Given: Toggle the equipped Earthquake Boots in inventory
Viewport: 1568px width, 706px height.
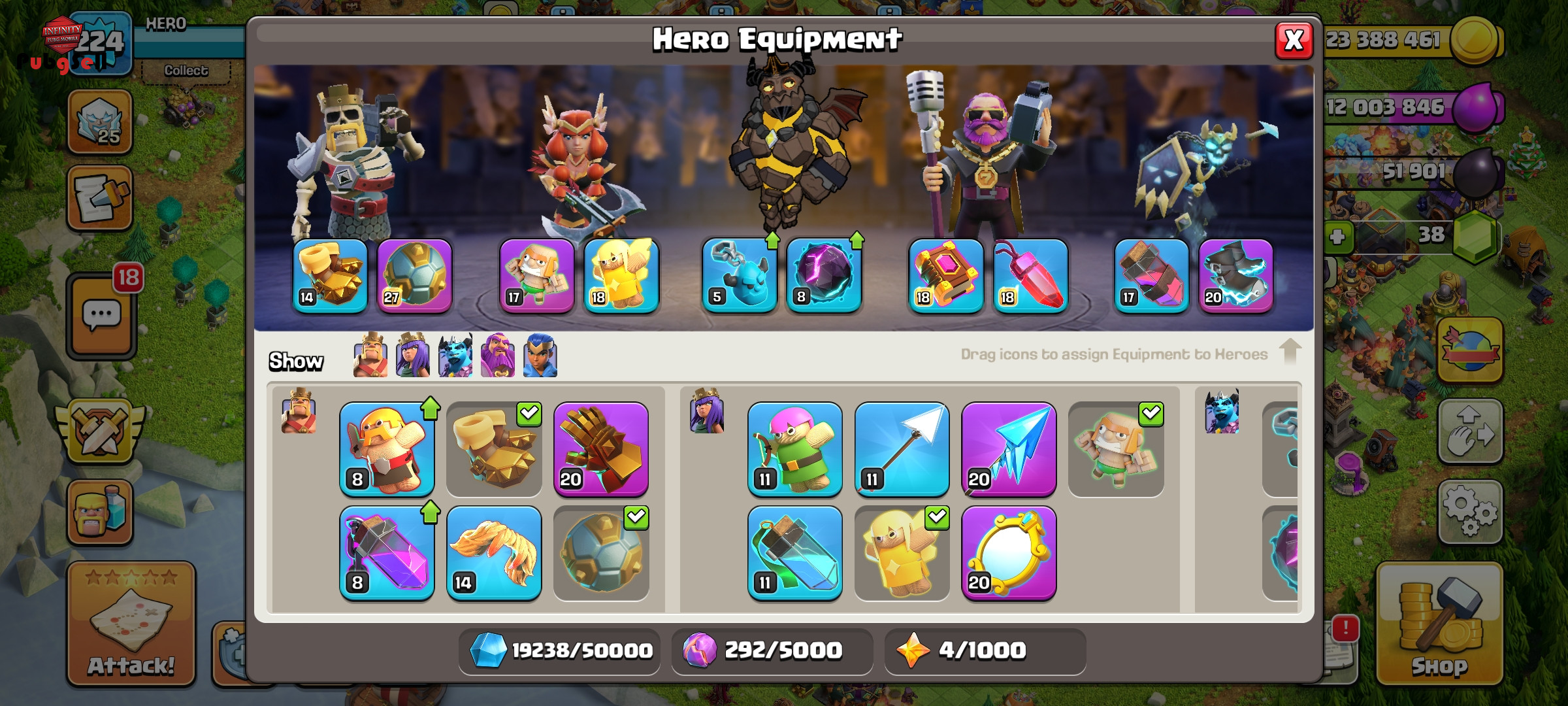Looking at the screenshot, I should click(x=494, y=449).
